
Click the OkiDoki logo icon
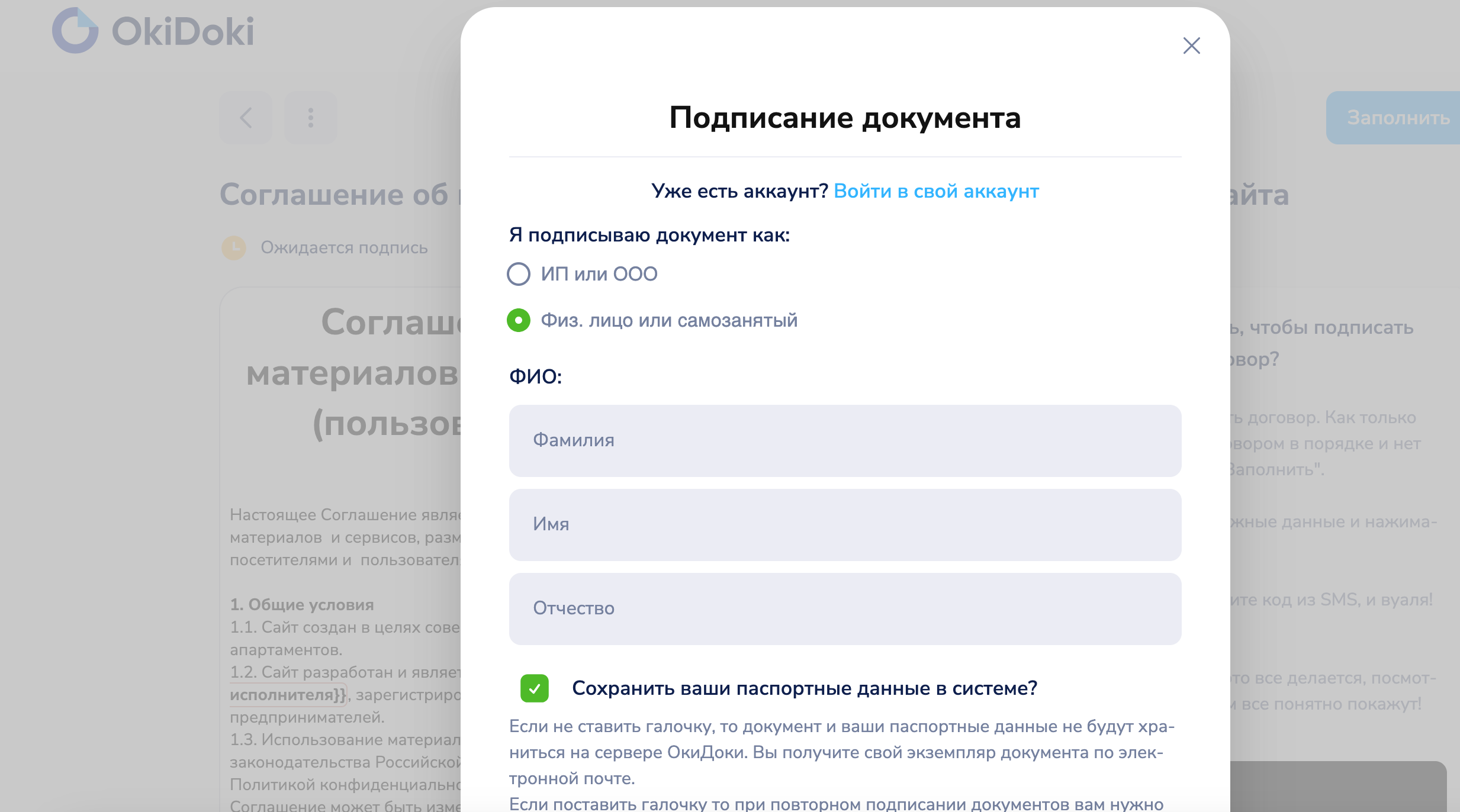coord(75,31)
